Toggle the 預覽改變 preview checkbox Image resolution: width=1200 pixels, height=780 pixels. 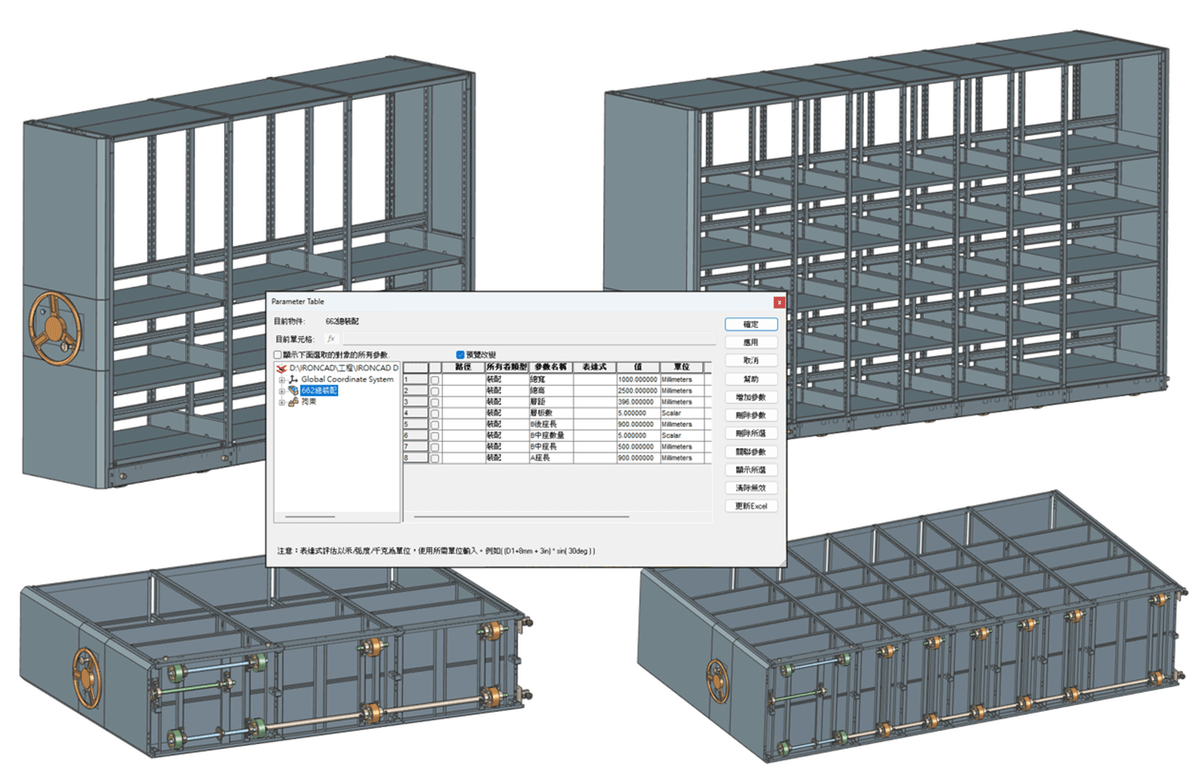[460, 355]
